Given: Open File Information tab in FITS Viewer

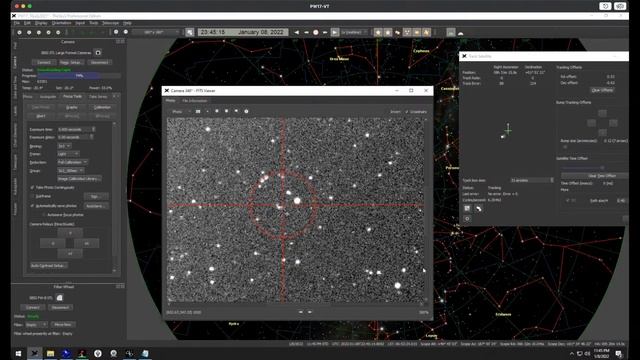Looking at the screenshot, I should point(194,101).
